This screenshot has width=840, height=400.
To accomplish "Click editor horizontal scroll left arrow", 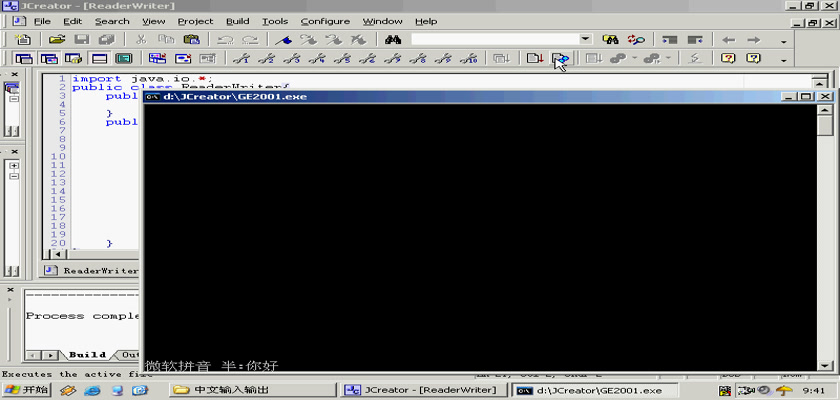I will pyautogui.click(x=57, y=254).
